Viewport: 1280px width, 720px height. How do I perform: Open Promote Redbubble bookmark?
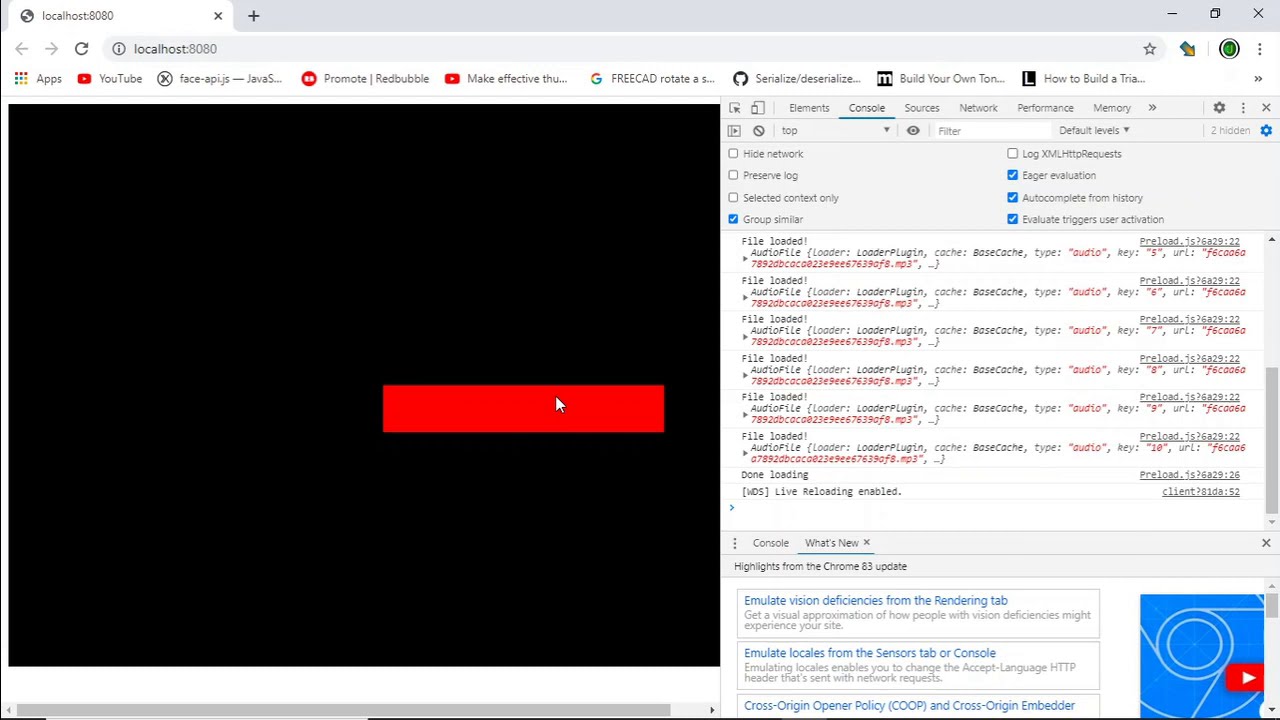point(366,79)
